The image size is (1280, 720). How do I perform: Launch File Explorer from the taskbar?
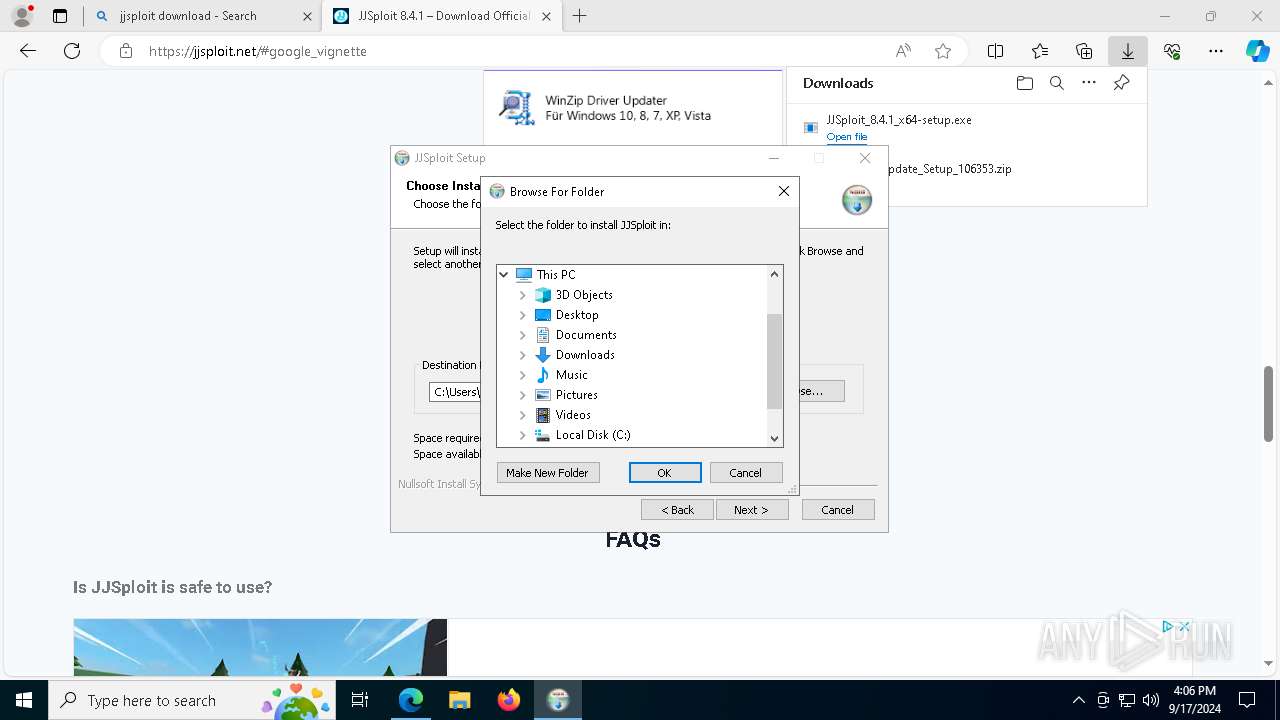coord(459,700)
